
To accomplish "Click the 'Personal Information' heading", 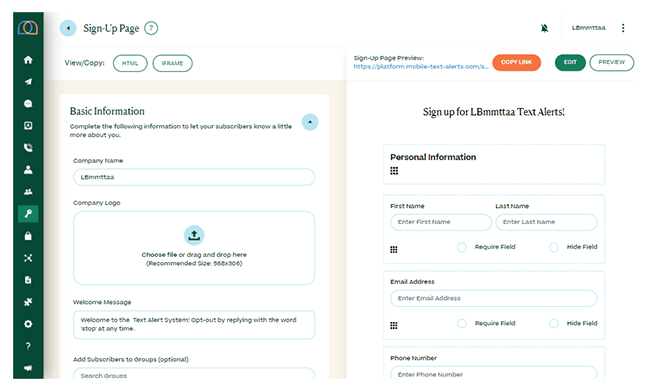I will click(x=433, y=157).
